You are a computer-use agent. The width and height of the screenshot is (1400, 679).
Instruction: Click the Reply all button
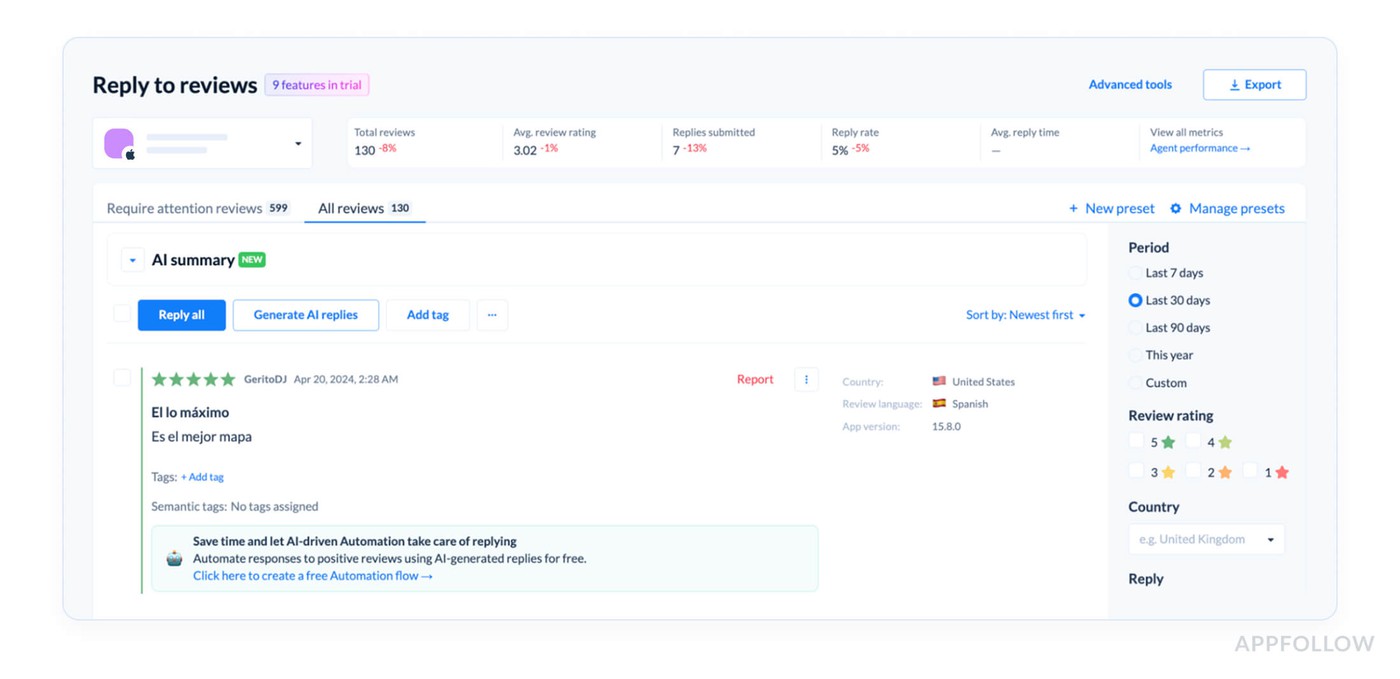(181, 314)
